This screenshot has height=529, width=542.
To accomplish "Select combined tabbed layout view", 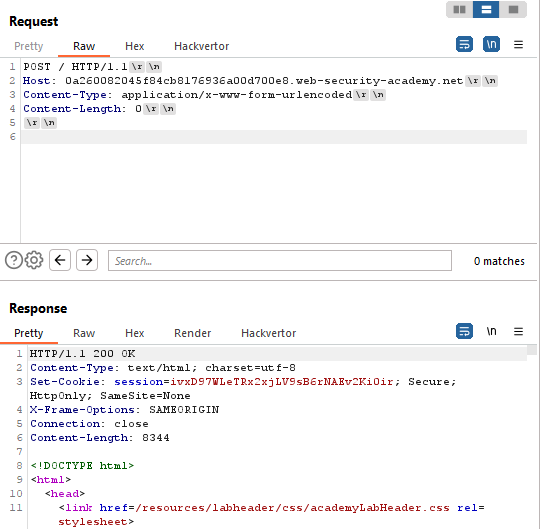I will point(514,9).
